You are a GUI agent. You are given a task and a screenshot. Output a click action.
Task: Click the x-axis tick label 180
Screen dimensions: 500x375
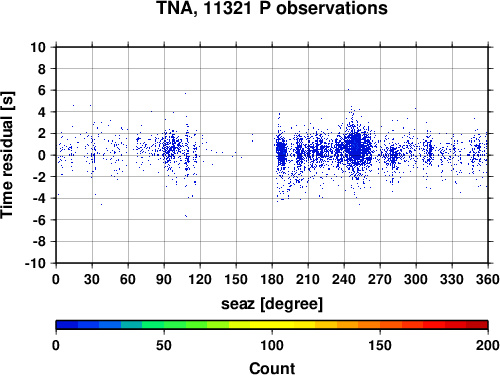(x=272, y=279)
